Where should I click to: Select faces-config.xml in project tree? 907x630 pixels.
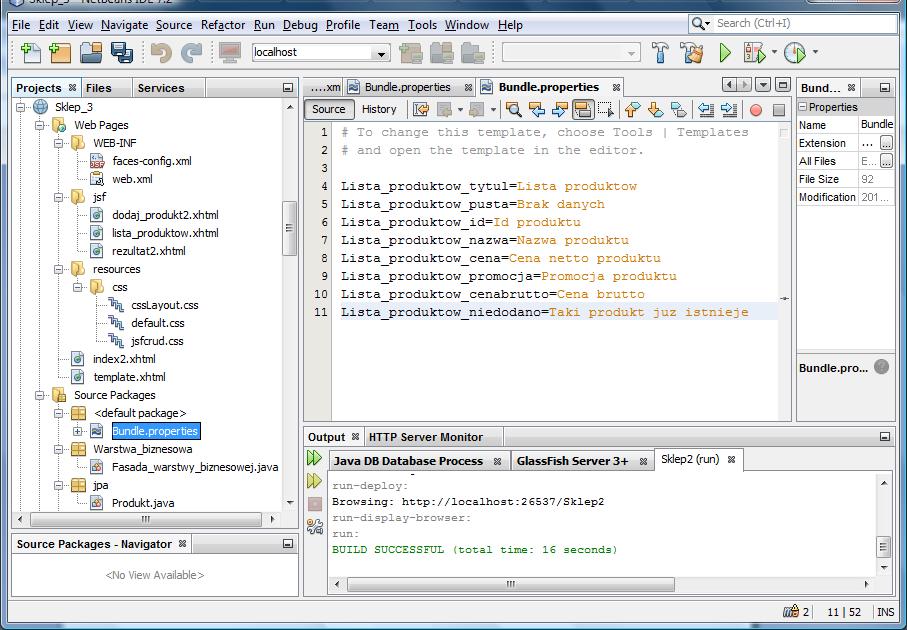(x=152, y=161)
